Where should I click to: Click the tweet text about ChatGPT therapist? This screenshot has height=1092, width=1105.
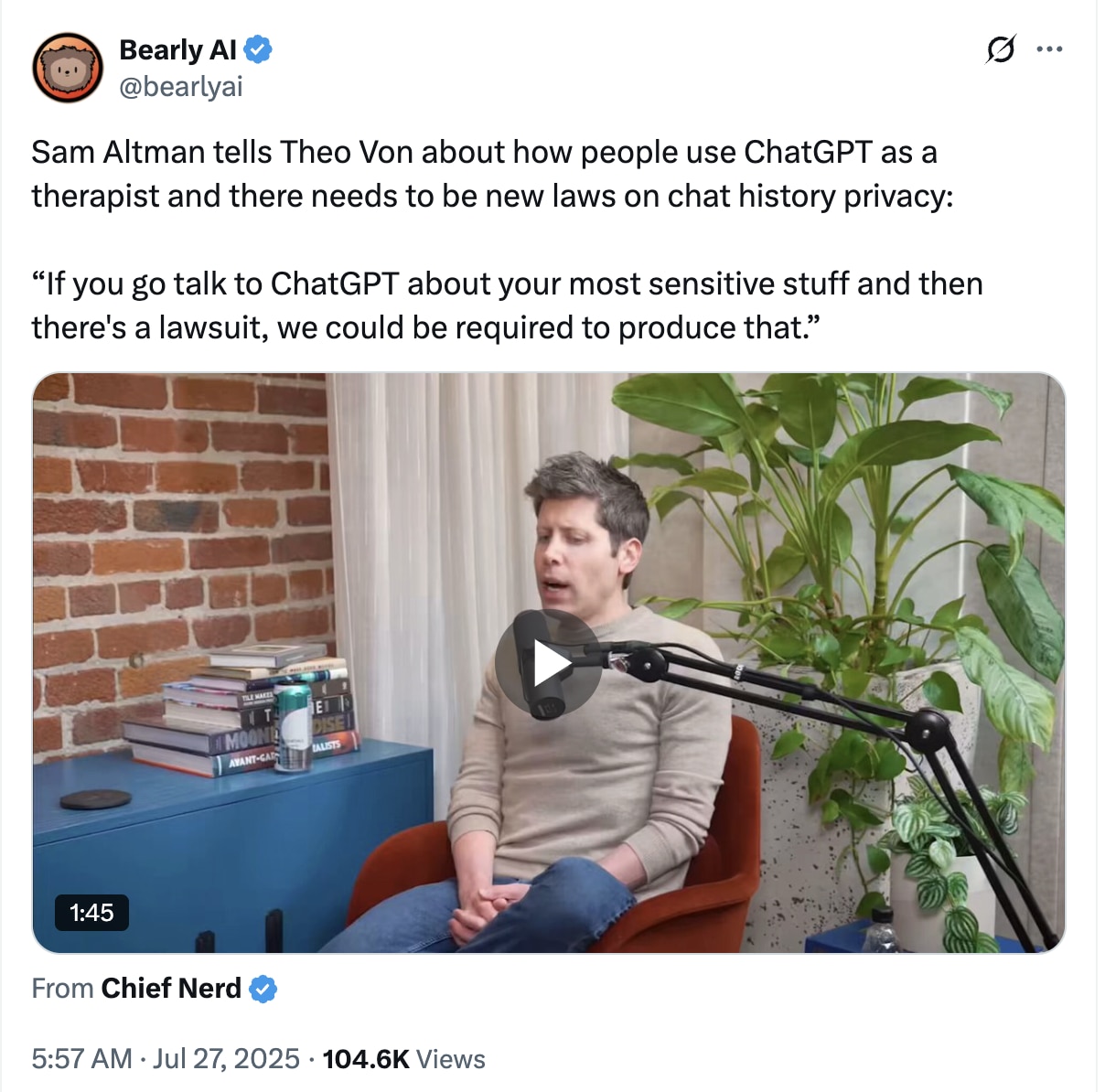492,174
